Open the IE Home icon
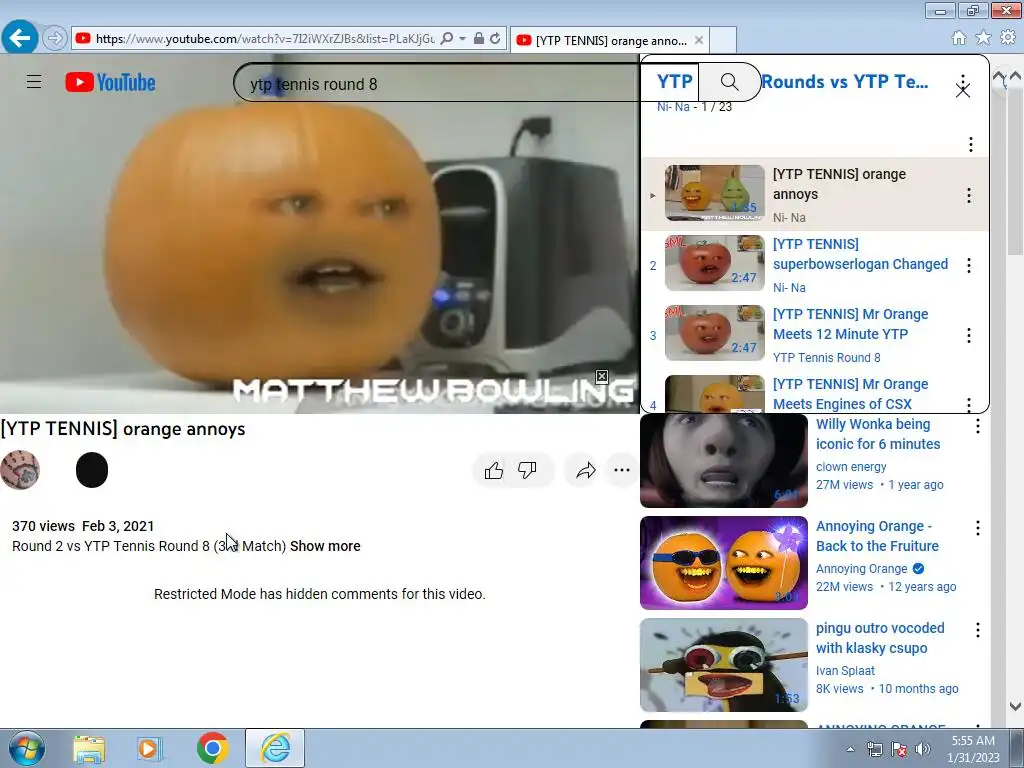Screen dimensions: 1024x768 (x=959, y=38)
